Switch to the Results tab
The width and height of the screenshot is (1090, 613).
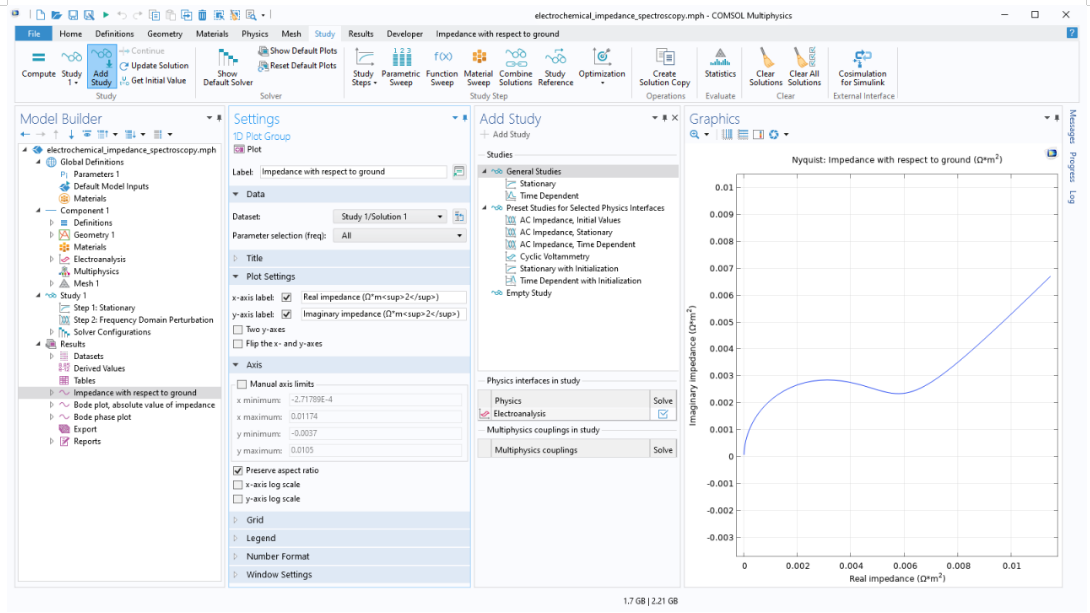pyautogui.click(x=361, y=33)
